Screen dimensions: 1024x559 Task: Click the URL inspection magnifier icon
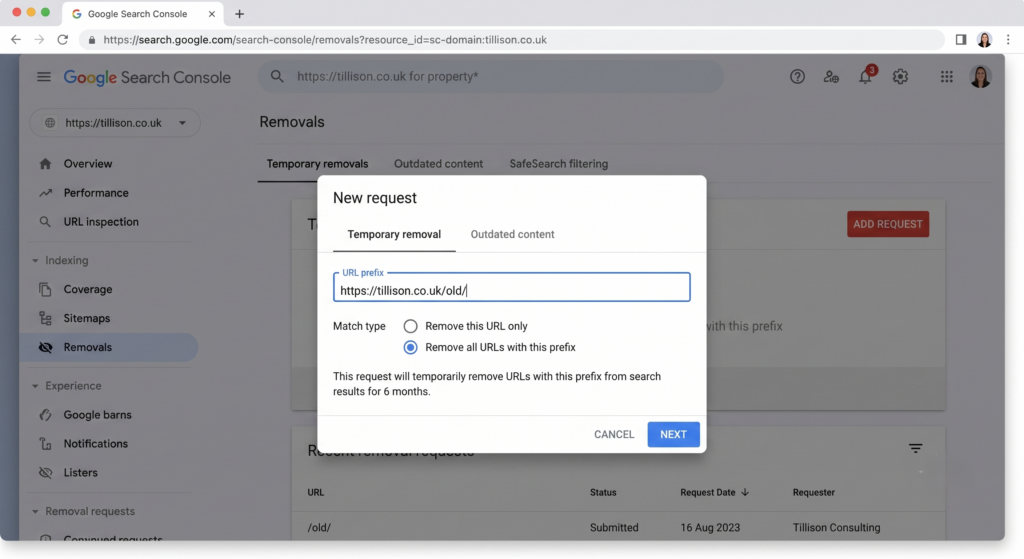point(45,222)
